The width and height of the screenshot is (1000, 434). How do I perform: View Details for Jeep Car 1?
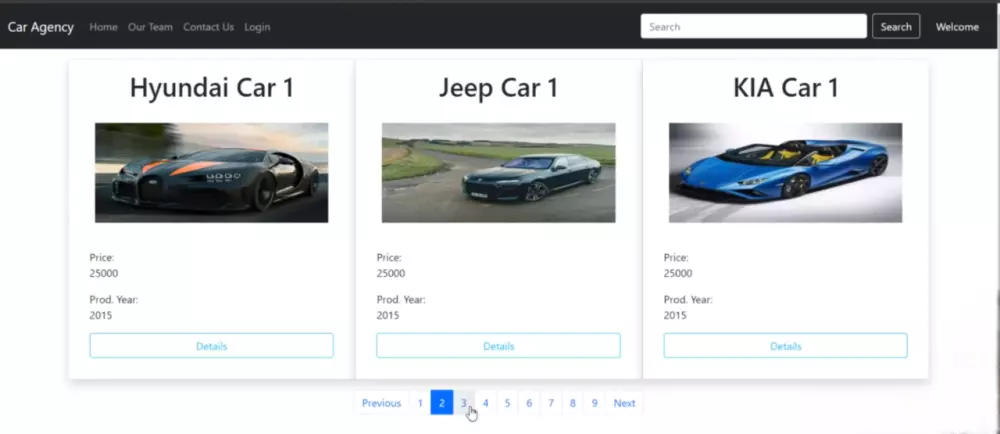coord(499,345)
